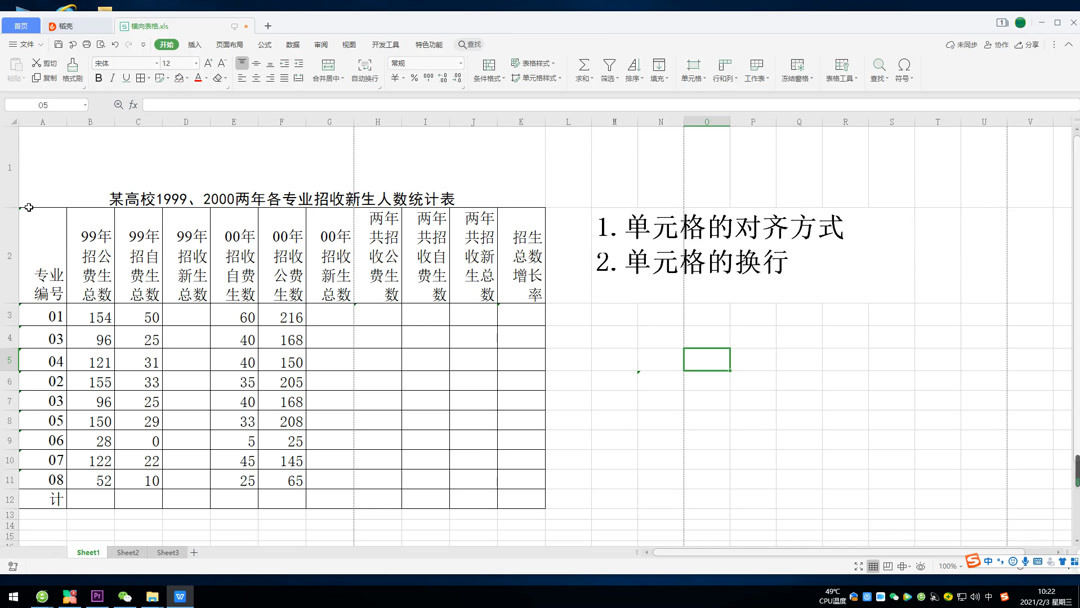The width and height of the screenshot is (1080, 608).
Task: Toggle italic formatting
Action: click(x=112, y=79)
